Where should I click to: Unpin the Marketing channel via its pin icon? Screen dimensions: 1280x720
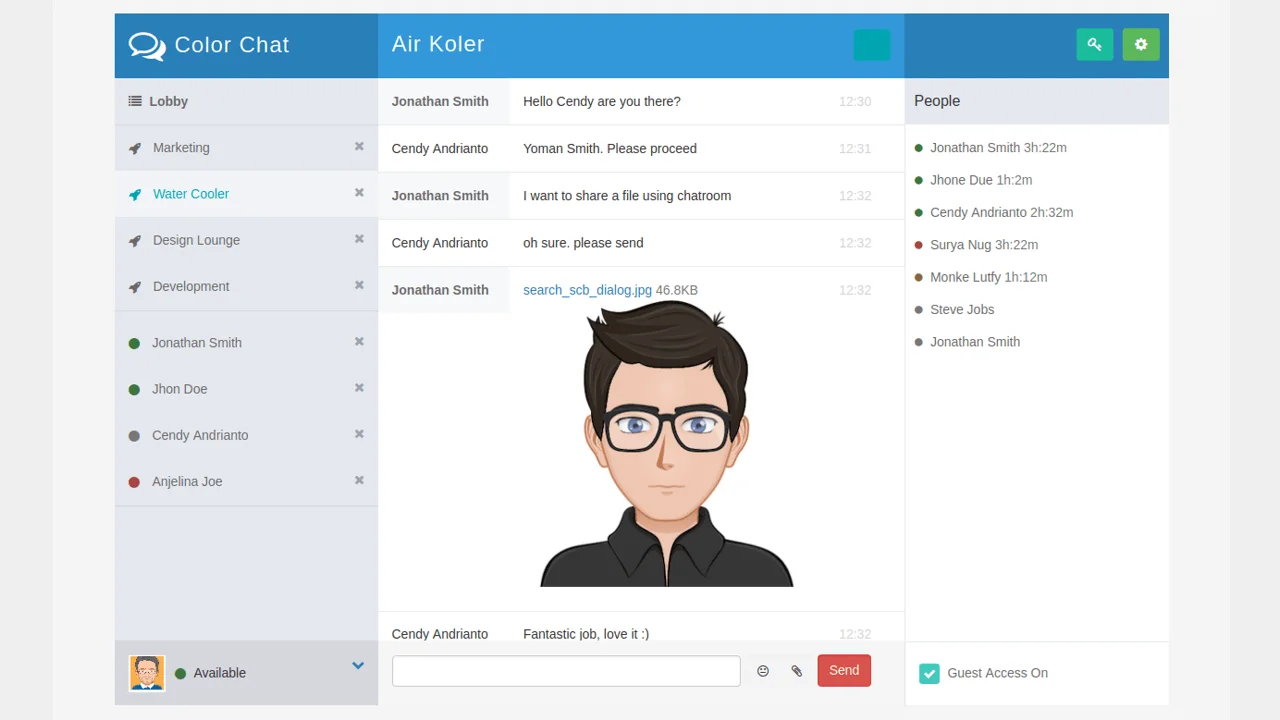pyautogui.click(x=134, y=147)
